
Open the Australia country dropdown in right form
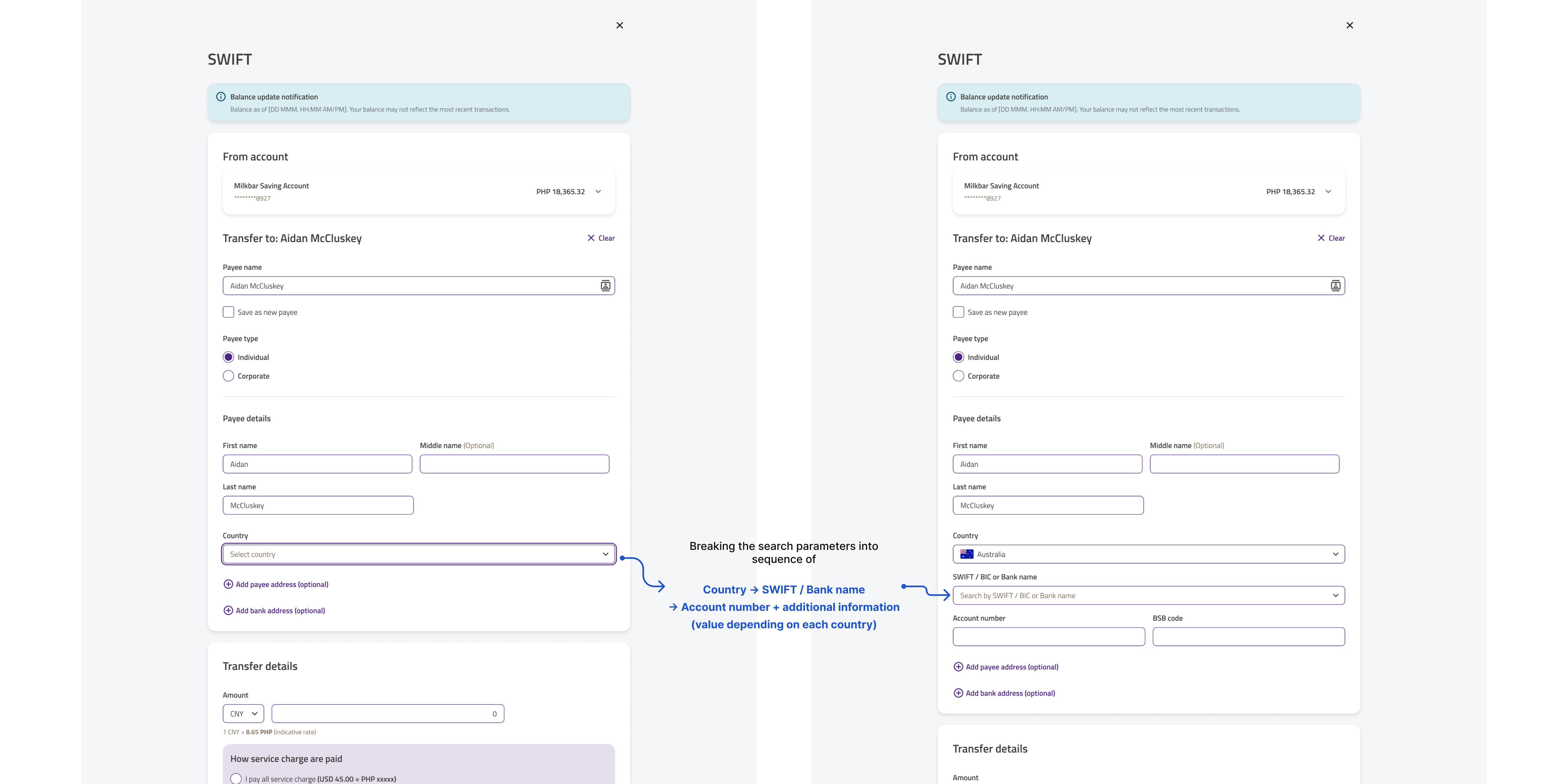pyautogui.click(x=1149, y=555)
